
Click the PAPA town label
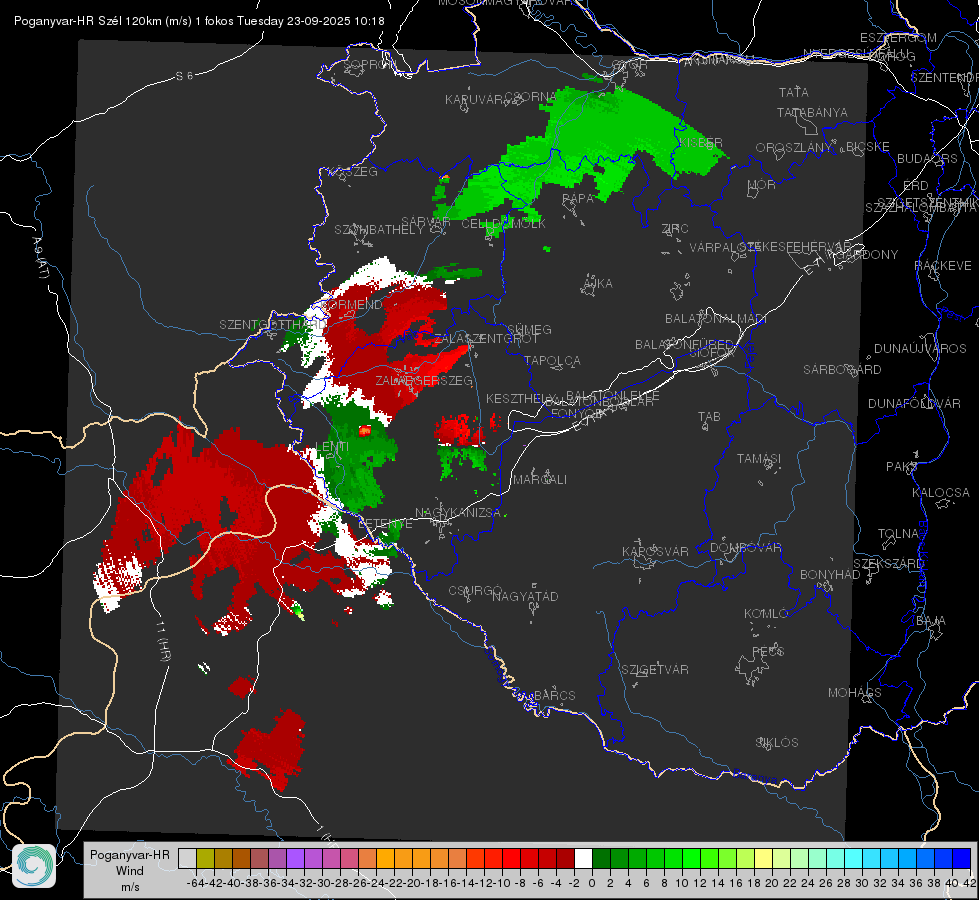pos(578,199)
